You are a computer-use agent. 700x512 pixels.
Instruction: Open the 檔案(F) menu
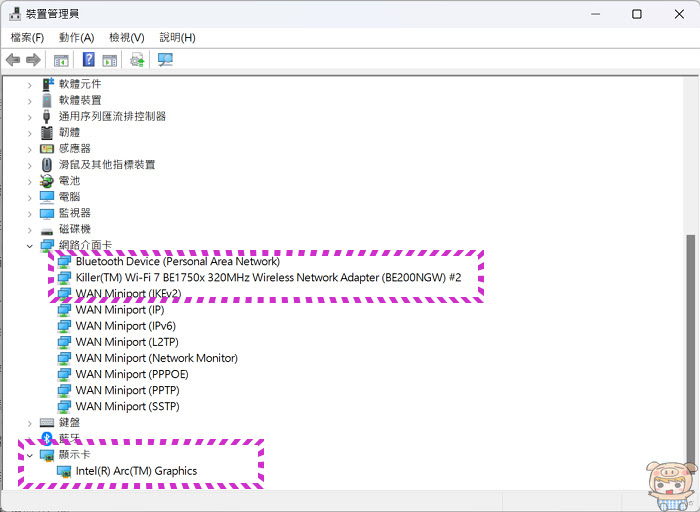pos(27,37)
